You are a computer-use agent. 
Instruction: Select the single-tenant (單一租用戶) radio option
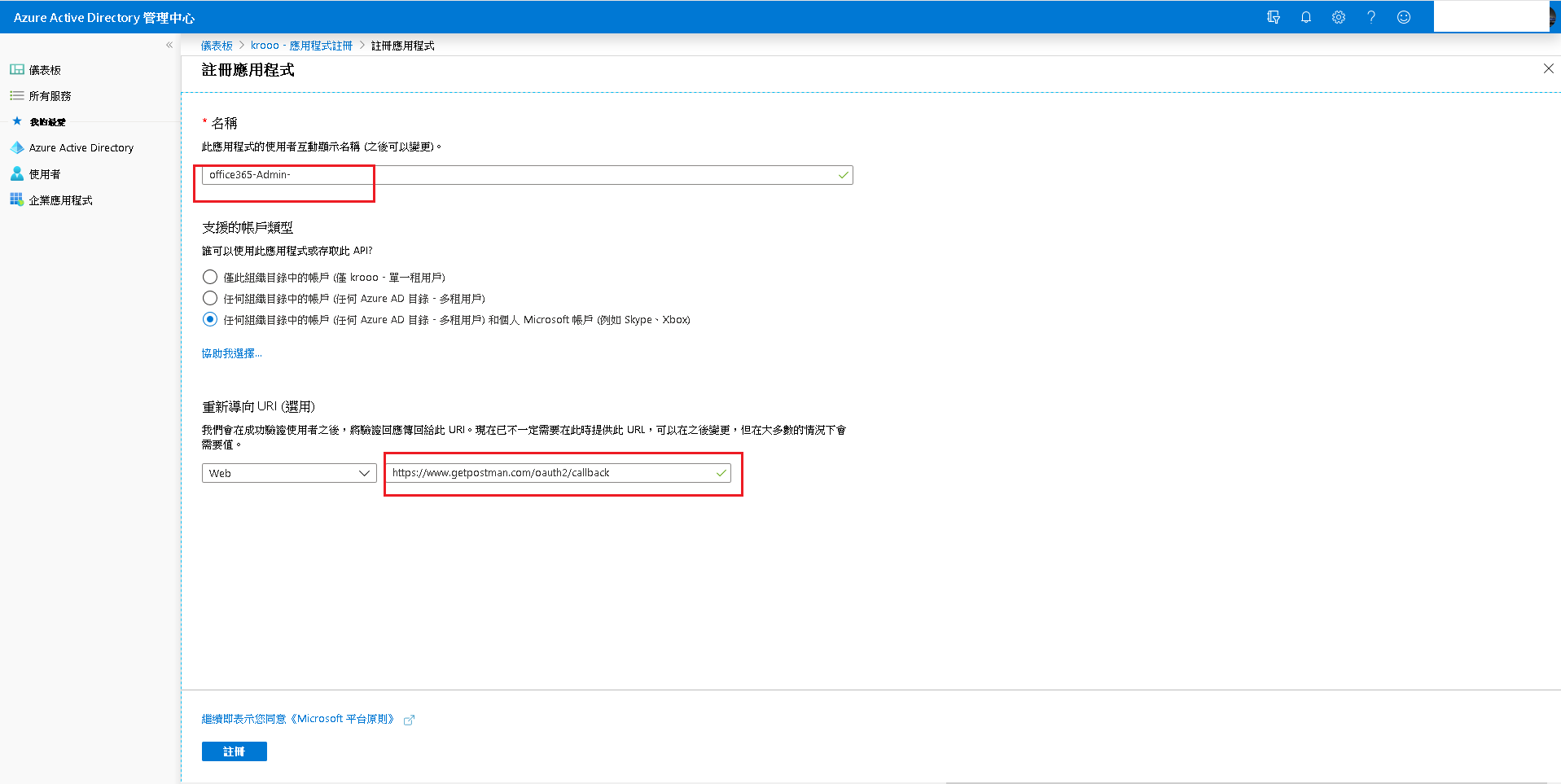tap(210, 277)
